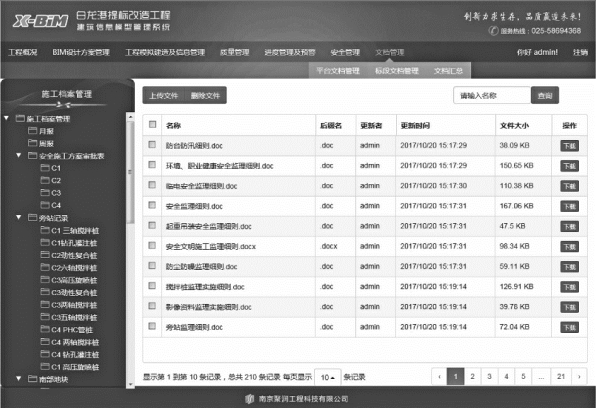Viewport: 596px width, 408px height.
Task: Click the 上传文件 button
Action: coord(163,95)
